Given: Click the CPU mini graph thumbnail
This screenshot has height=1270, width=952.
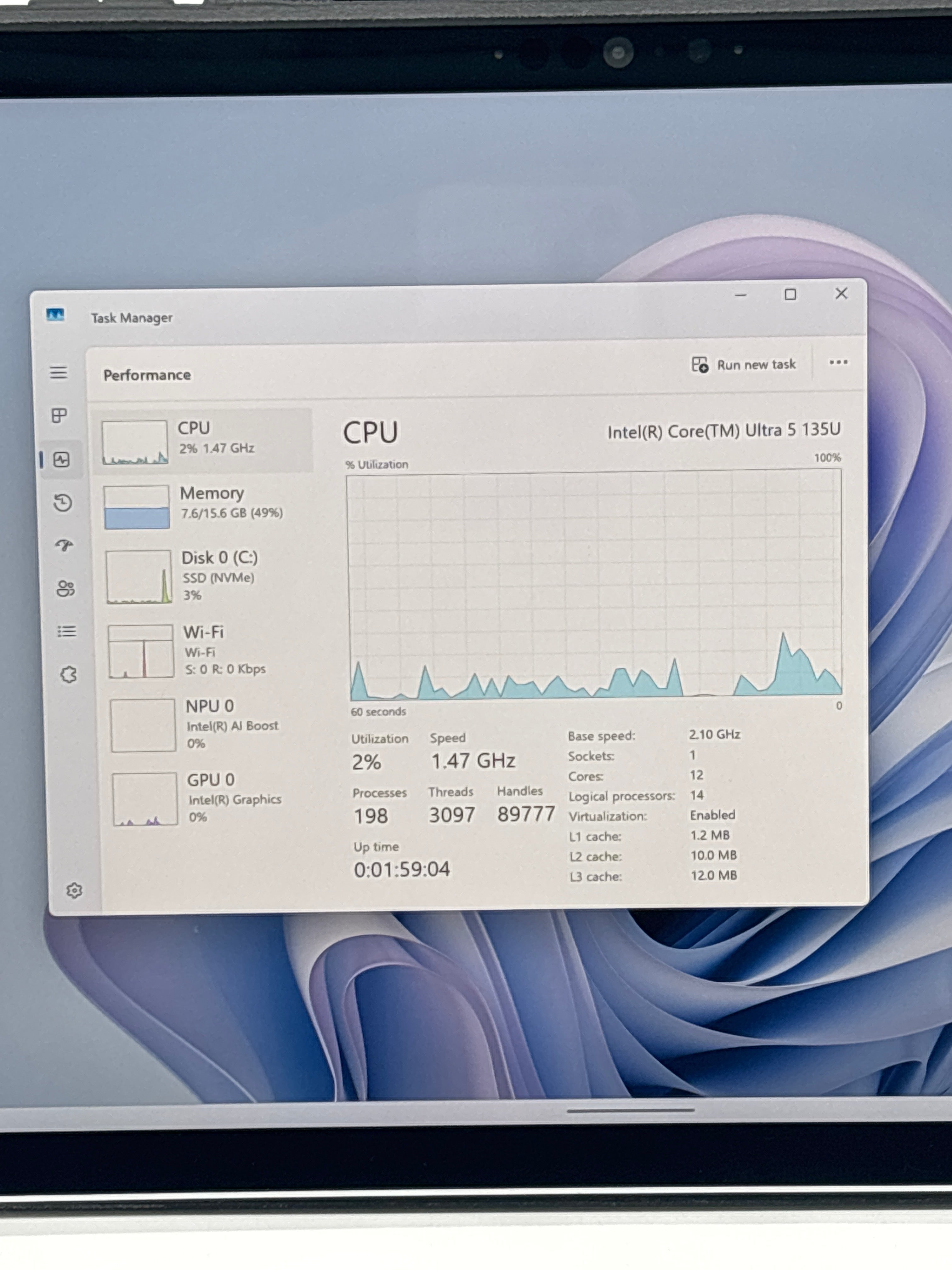Looking at the screenshot, I should [x=135, y=442].
